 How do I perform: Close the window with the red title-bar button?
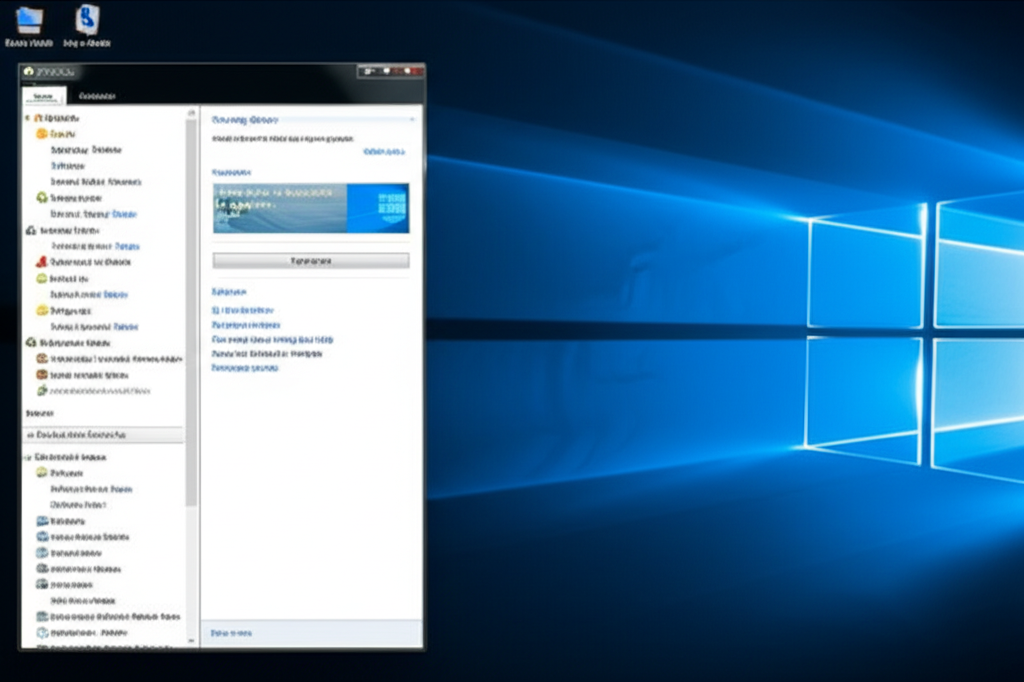tap(415, 71)
